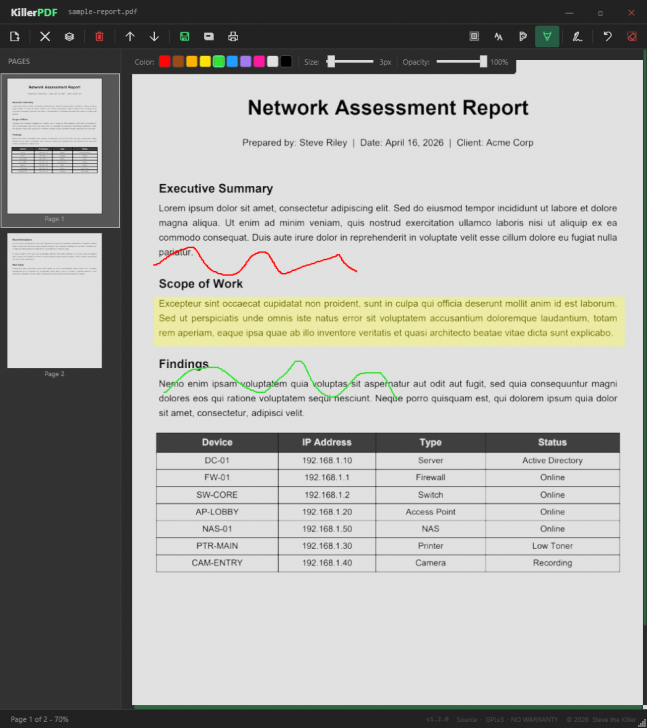
Task: Pick the black color swatch
Action: [x=286, y=62]
